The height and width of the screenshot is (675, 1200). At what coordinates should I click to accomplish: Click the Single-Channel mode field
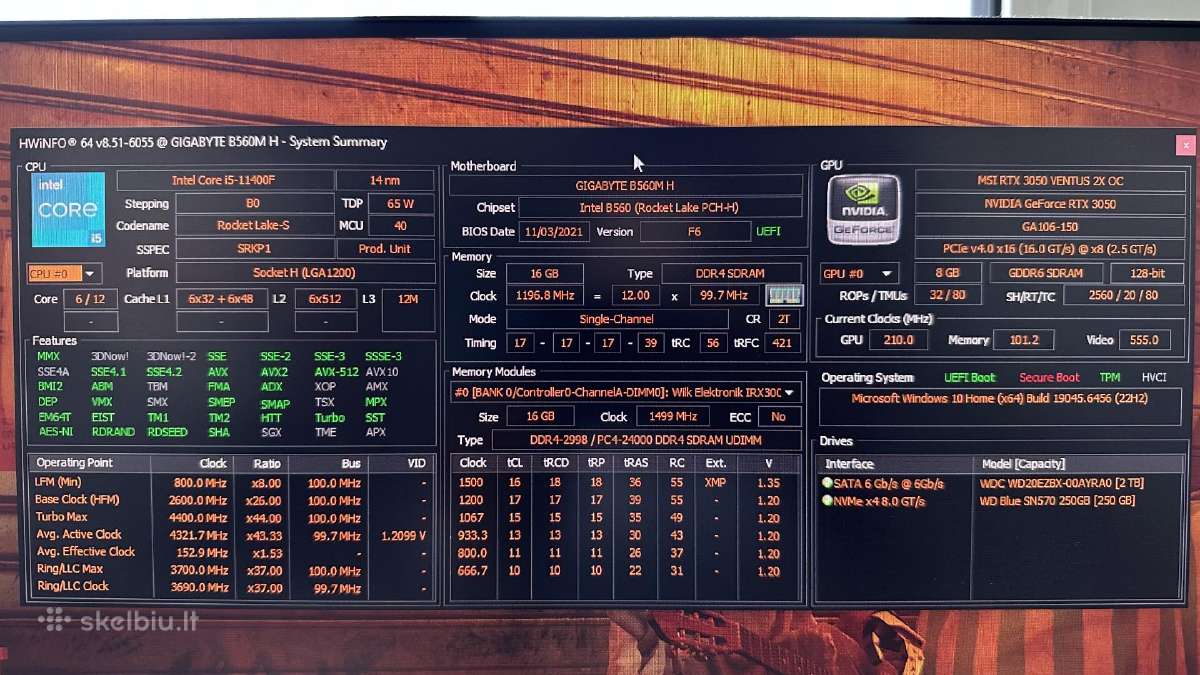click(617, 319)
